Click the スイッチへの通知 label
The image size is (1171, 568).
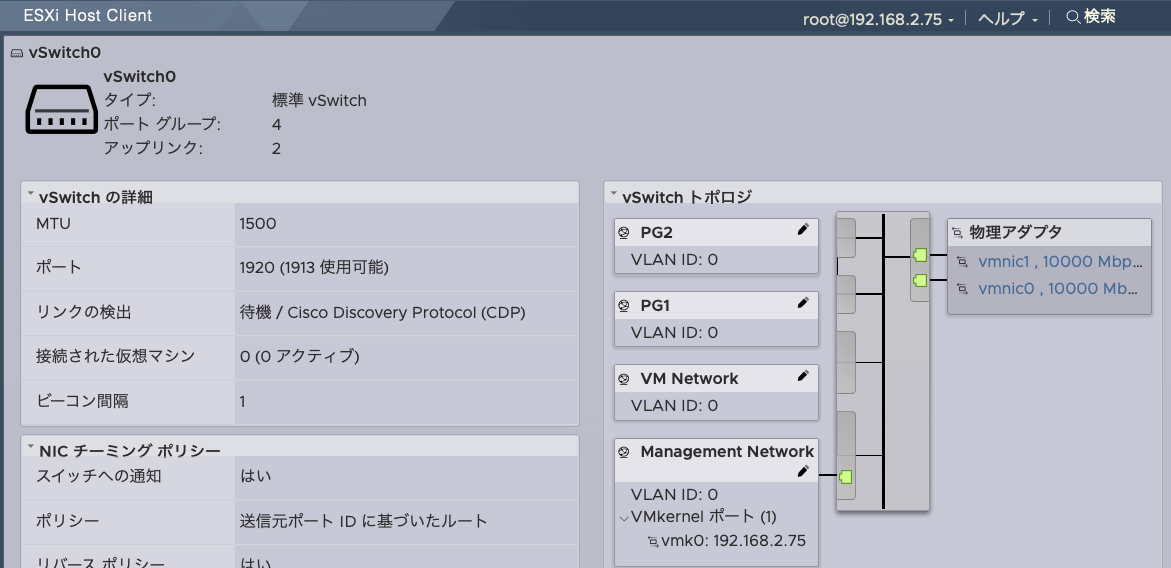pyautogui.click(x=99, y=475)
